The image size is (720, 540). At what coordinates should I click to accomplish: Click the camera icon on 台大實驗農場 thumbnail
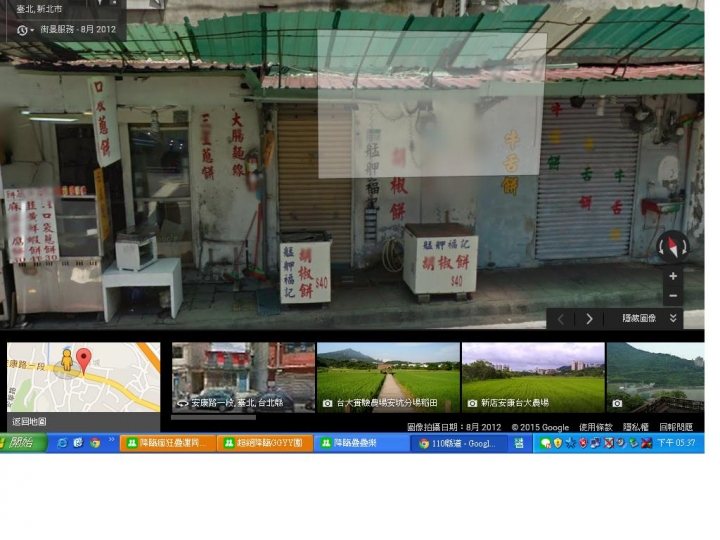(327, 403)
